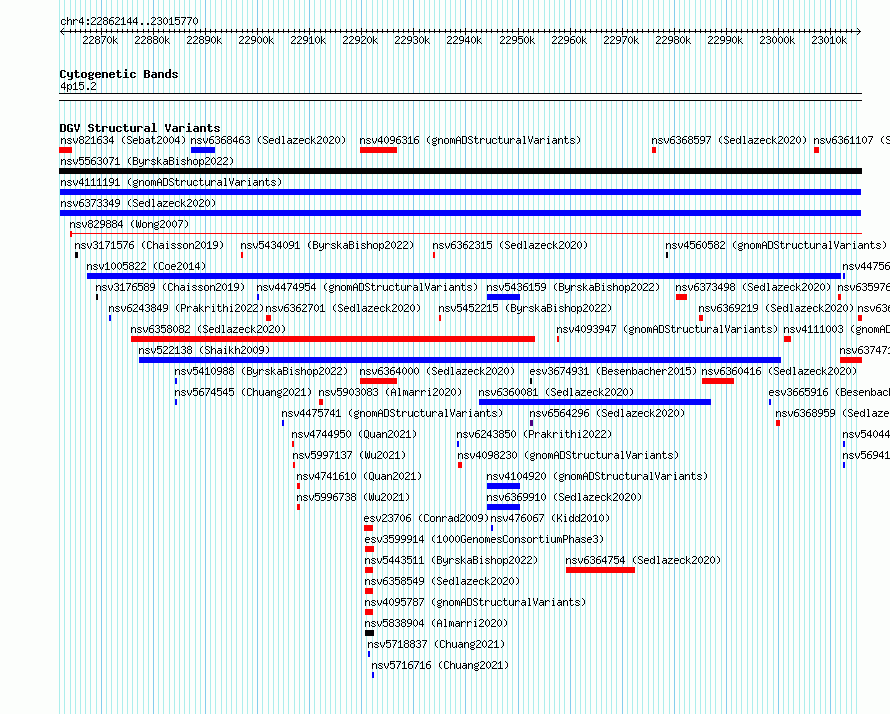Click the 22980k ruler position marker
The height and width of the screenshot is (714, 890).
click(x=673, y=40)
